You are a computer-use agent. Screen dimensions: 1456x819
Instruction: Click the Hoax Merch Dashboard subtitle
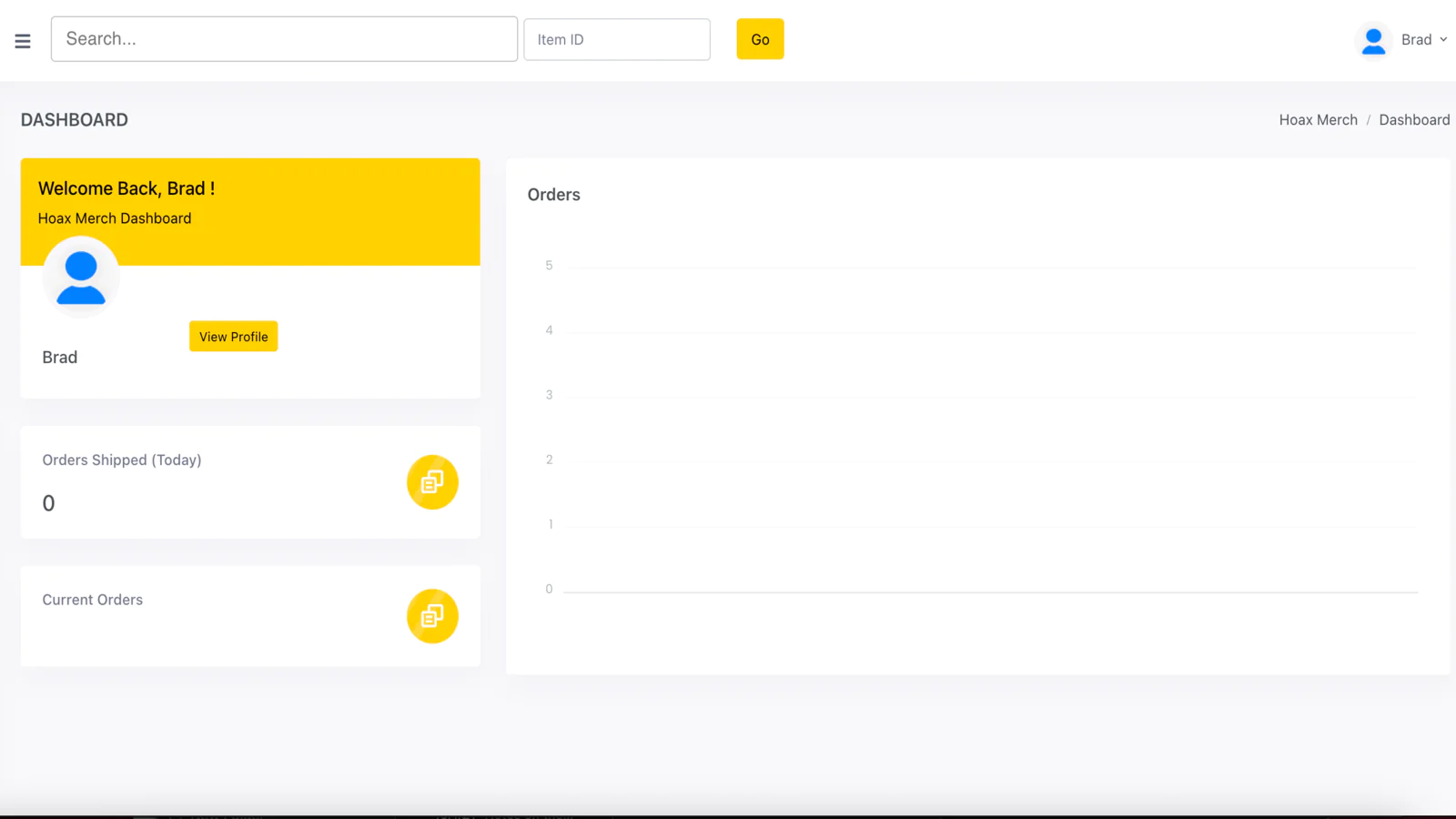tap(115, 218)
